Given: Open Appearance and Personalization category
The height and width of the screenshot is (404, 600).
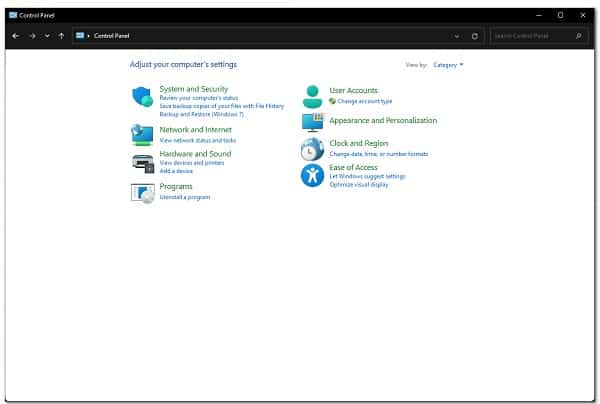Looking at the screenshot, I should coord(383,121).
